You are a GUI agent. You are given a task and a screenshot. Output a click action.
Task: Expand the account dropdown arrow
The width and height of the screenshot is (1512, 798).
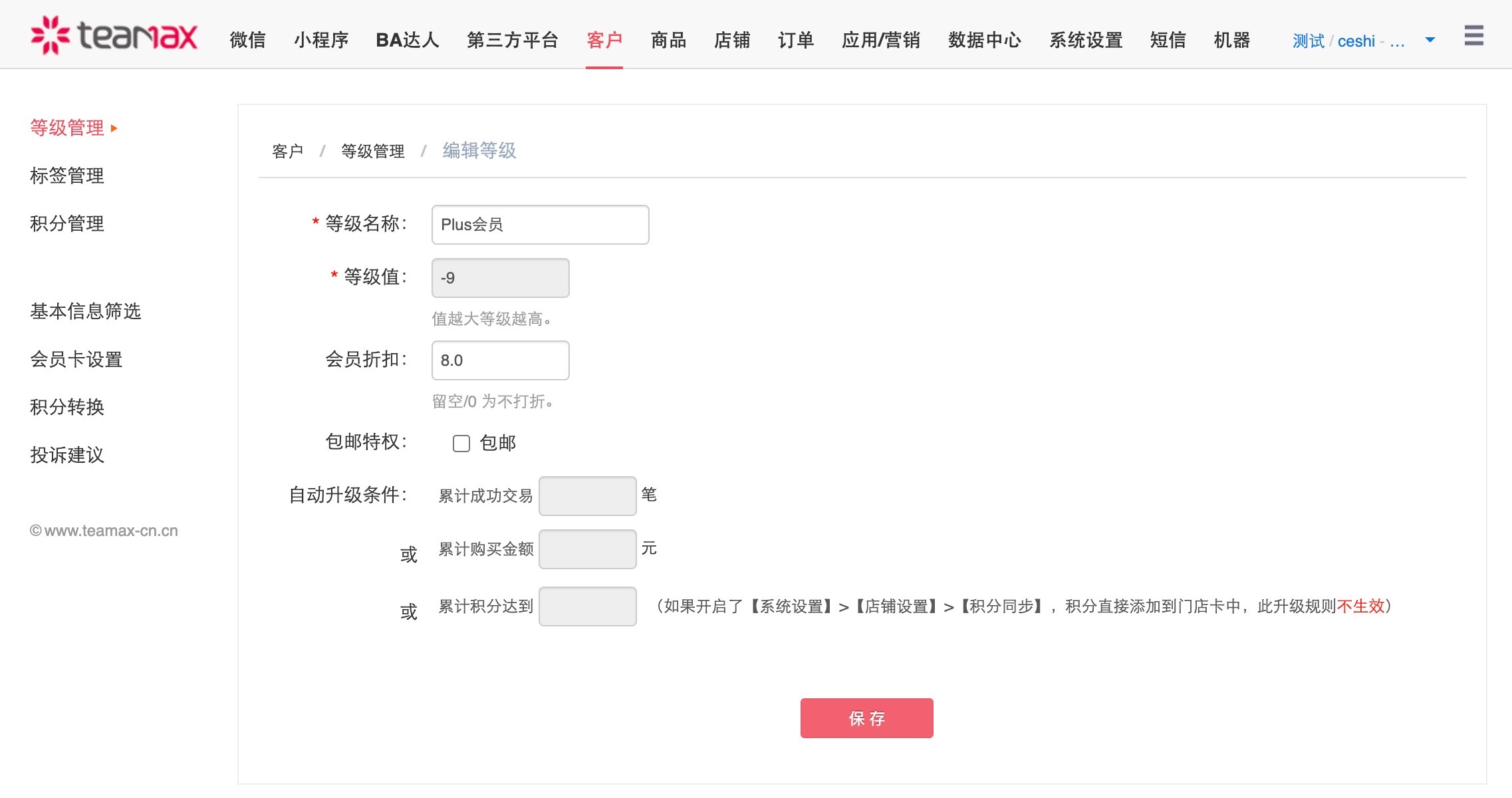(1430, 40)
